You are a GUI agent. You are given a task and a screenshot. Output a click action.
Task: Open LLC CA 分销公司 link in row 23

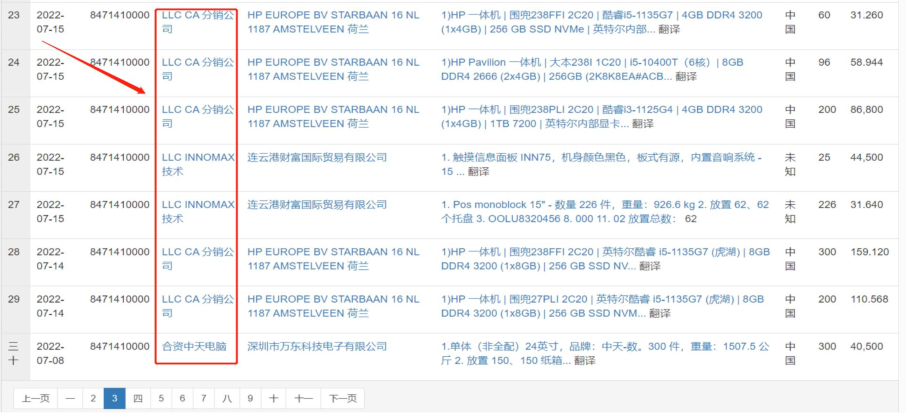tap(196, 22)
